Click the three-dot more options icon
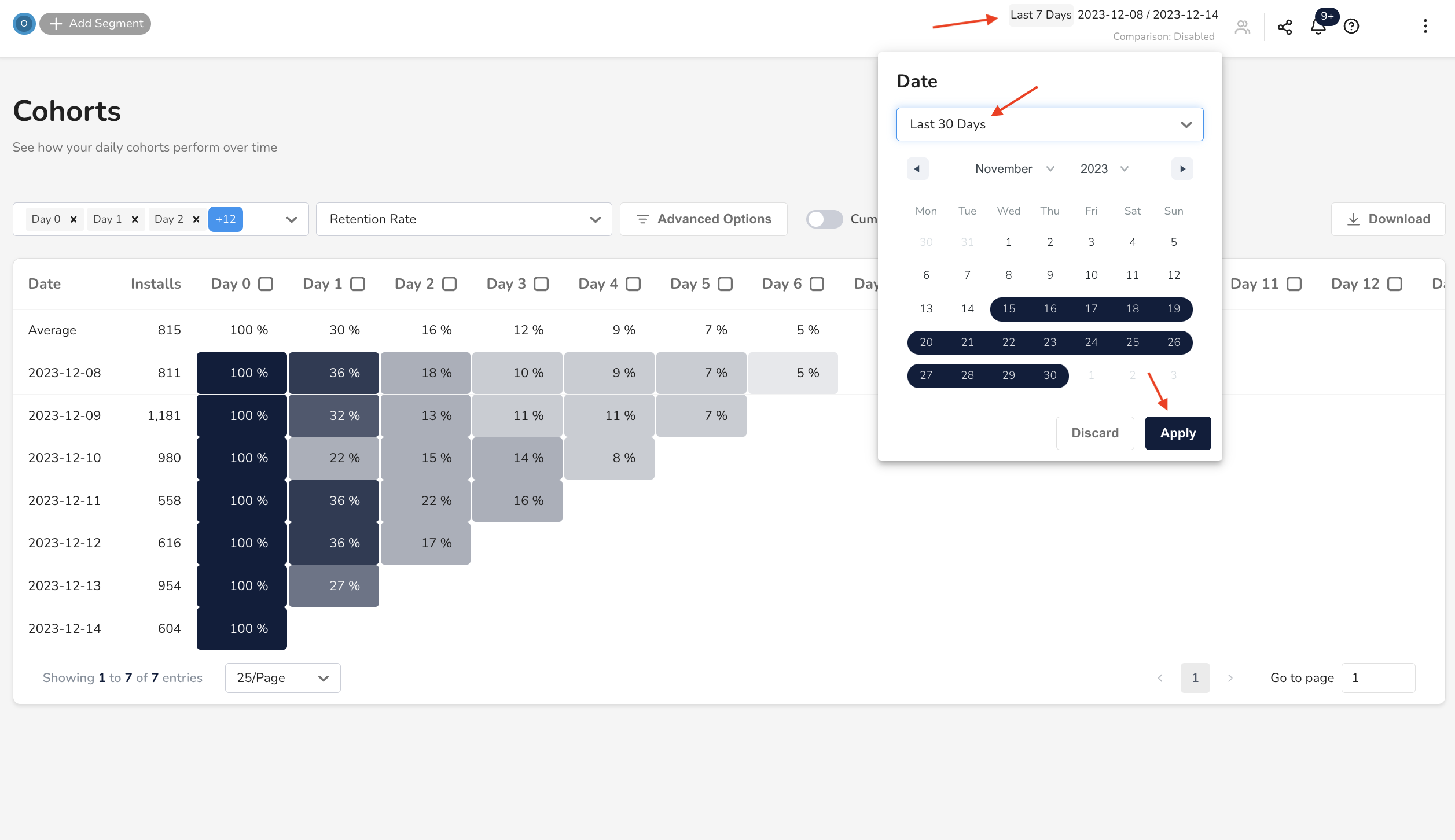This screenshot has width=1455, height=840. pyautogui.click(x=1425, y=26)
